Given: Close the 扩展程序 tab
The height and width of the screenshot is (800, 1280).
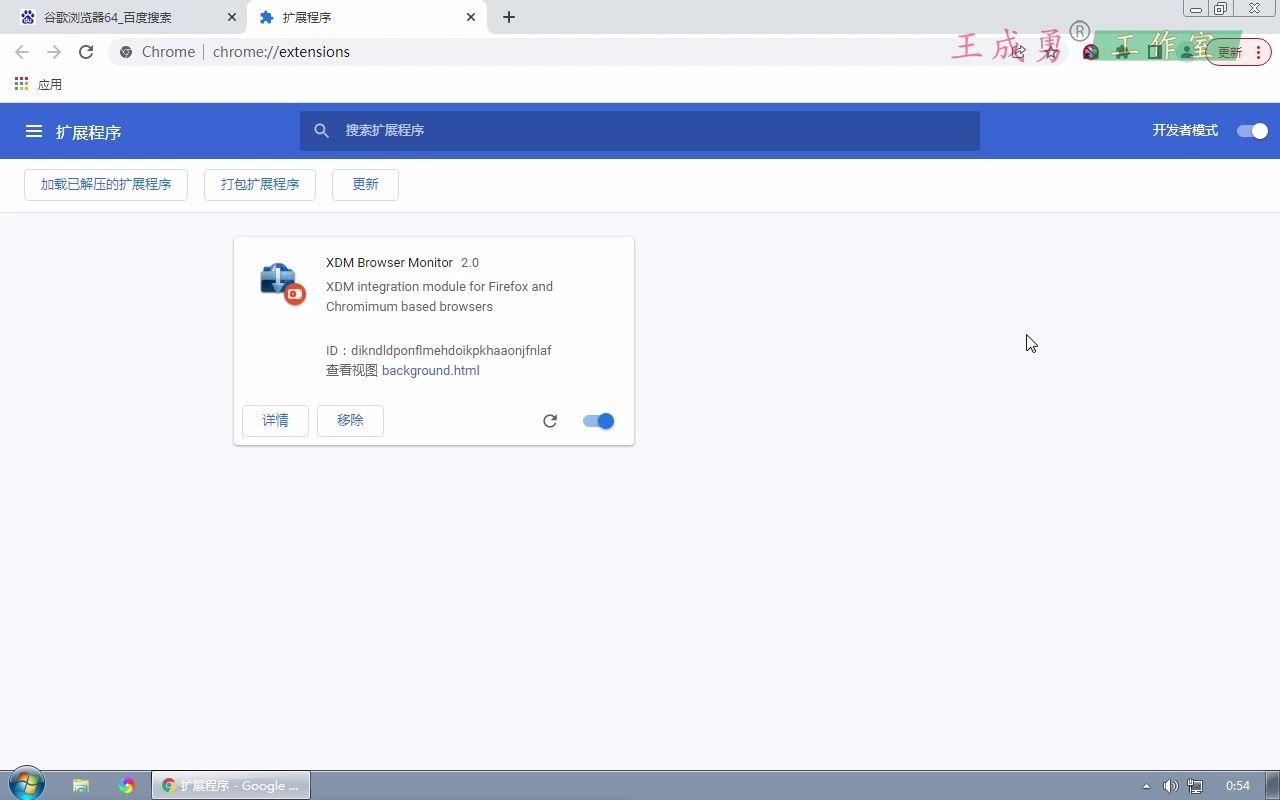Looking at the screenshot, I should coord(471,17).
